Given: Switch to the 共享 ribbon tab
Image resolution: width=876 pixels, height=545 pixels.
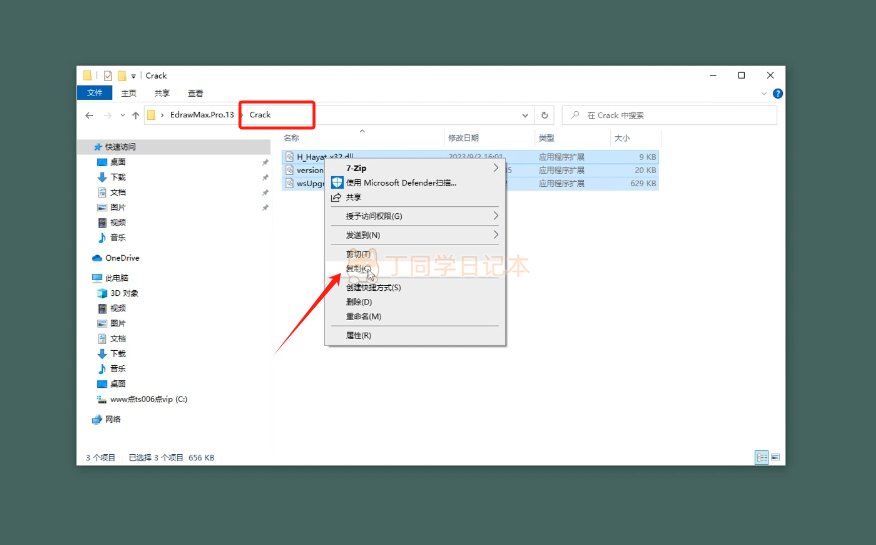Looking at the screenshot, I should click(162, 93).
